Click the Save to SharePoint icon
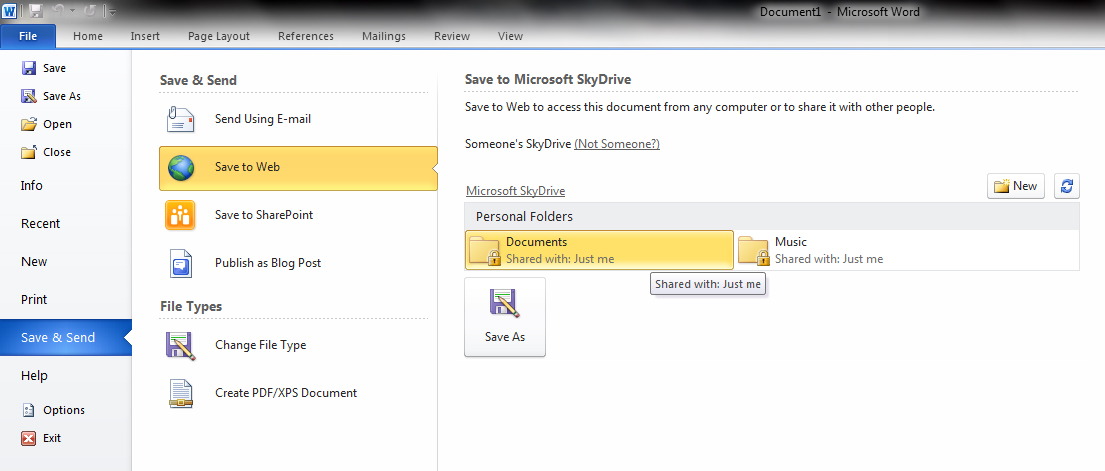1105x471 pixels. (181, 215)
